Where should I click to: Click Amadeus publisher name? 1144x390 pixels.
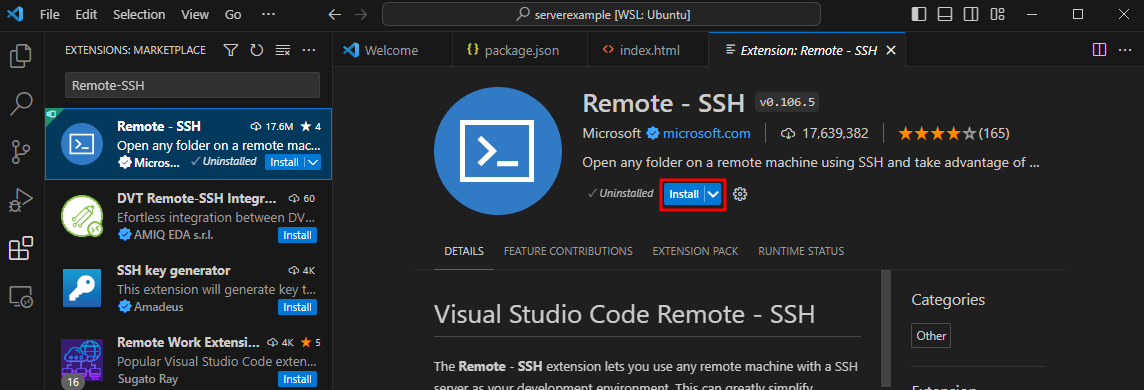[x=158, y=307]
